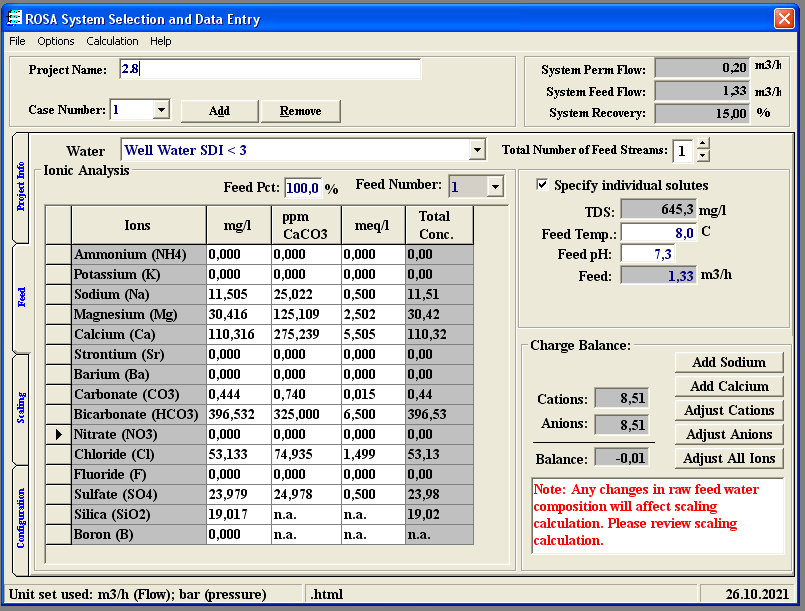Click the Calcium mg/l cell 110,316

(239, 334)
